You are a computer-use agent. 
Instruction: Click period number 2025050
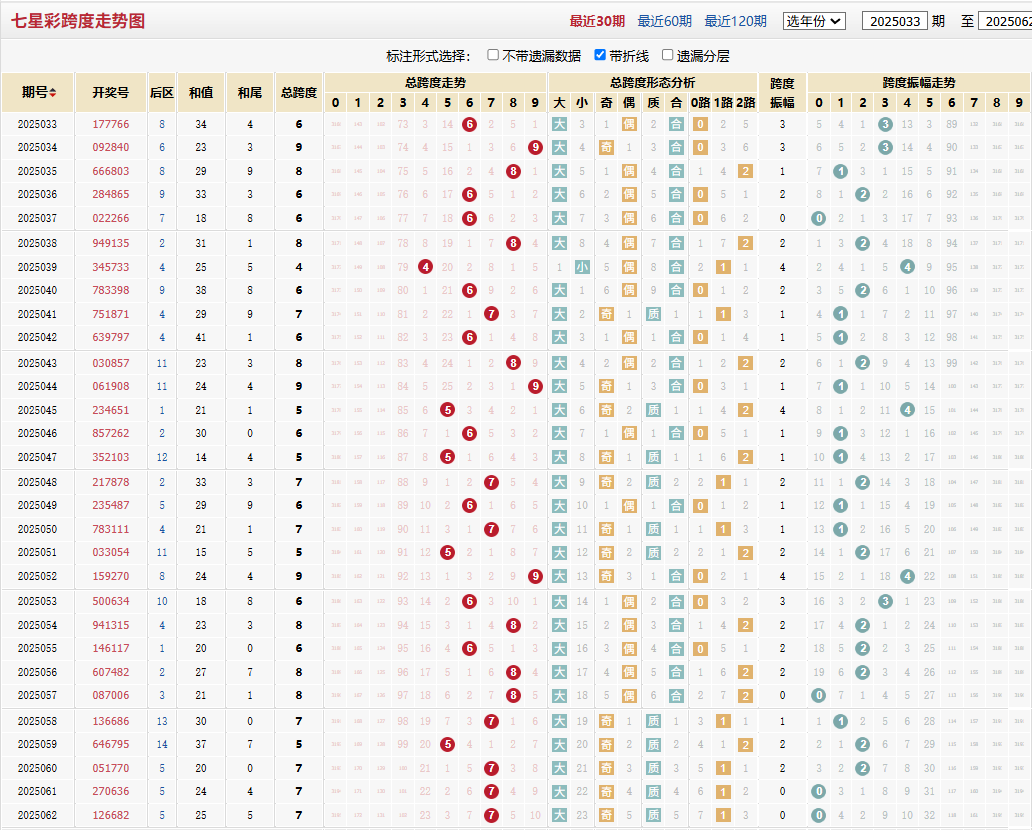[x=38, y=529]
